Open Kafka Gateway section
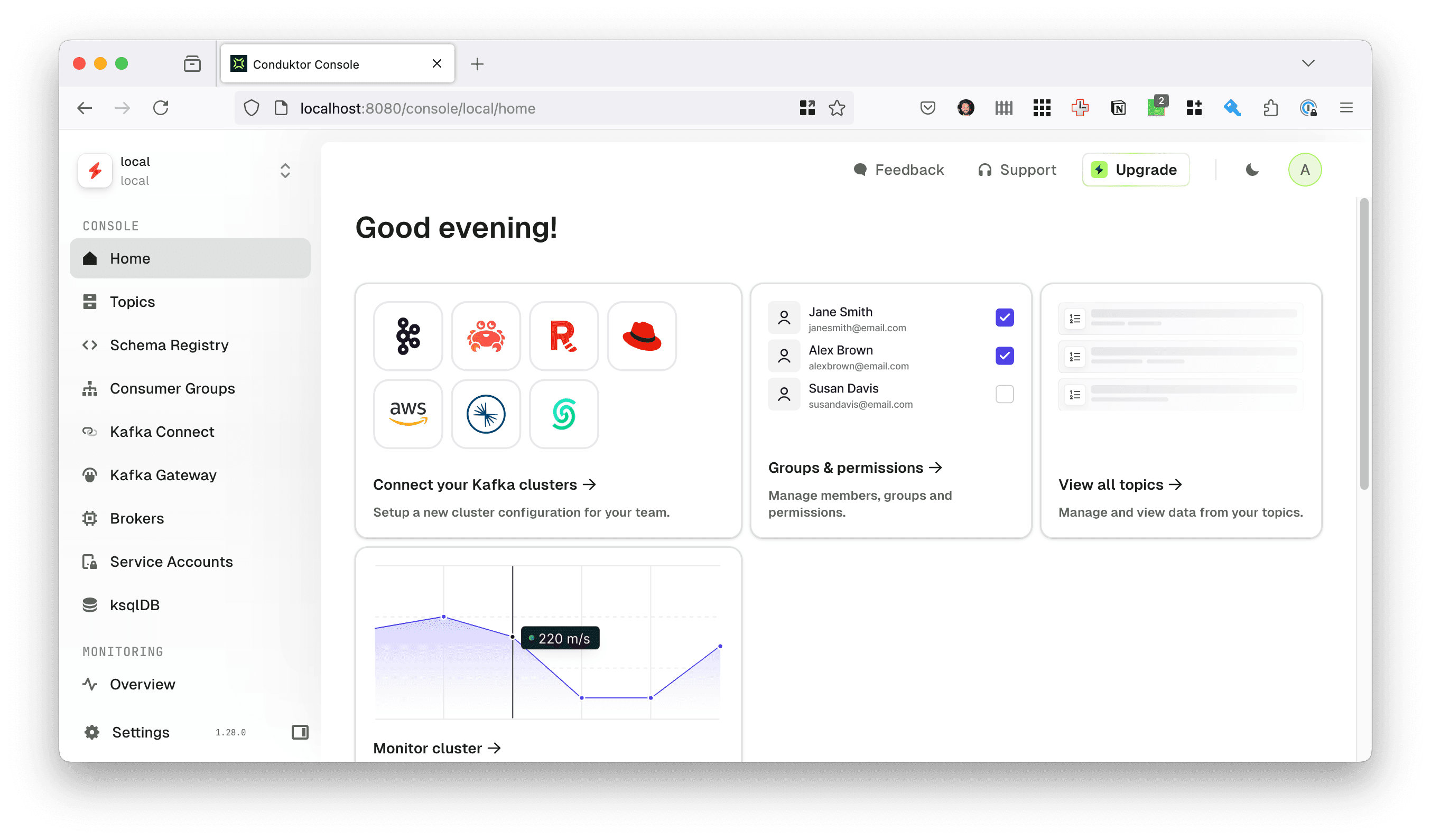 [x=190, y=475]
